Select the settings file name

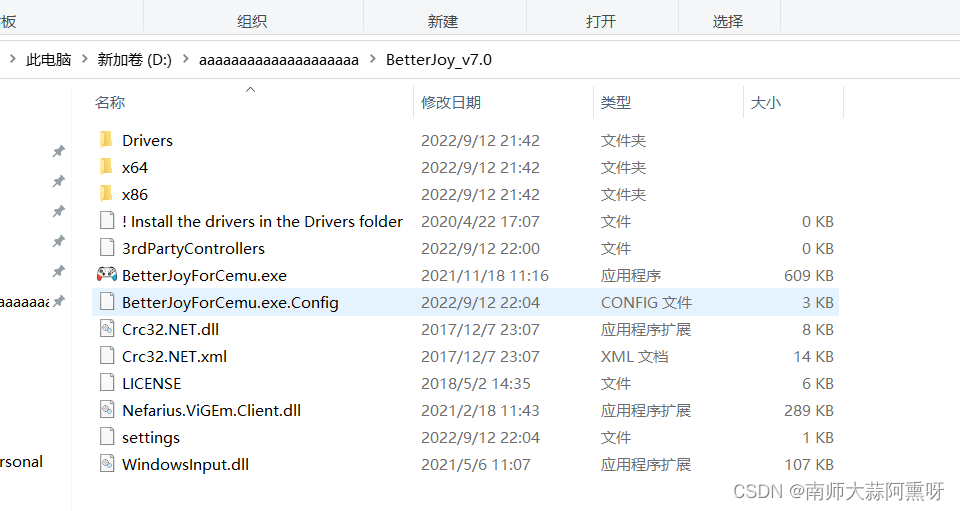coord(151,438)
